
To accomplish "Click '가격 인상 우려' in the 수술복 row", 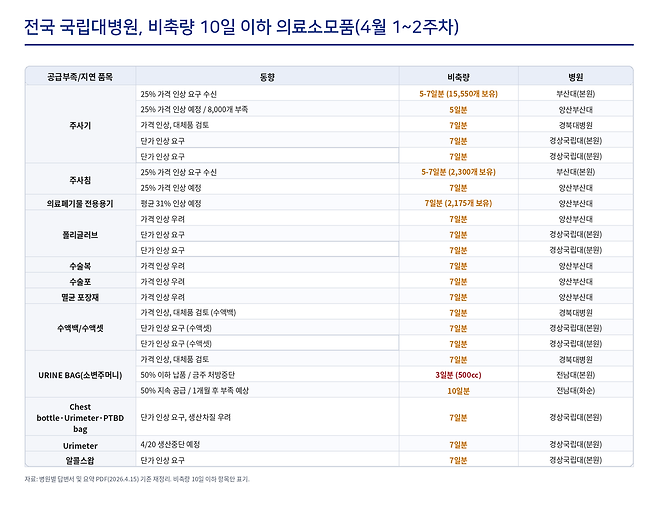I will click(162, 266).
